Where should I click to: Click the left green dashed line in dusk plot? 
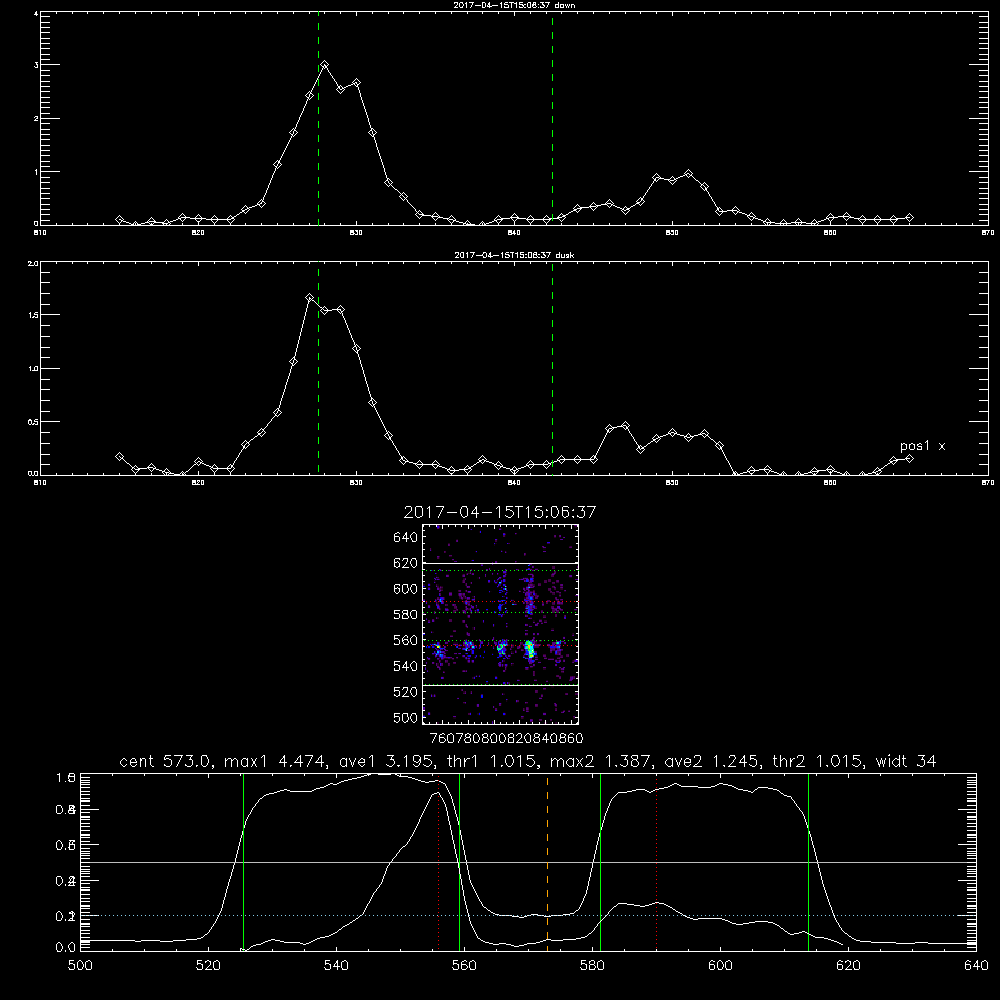click(318, 369)
